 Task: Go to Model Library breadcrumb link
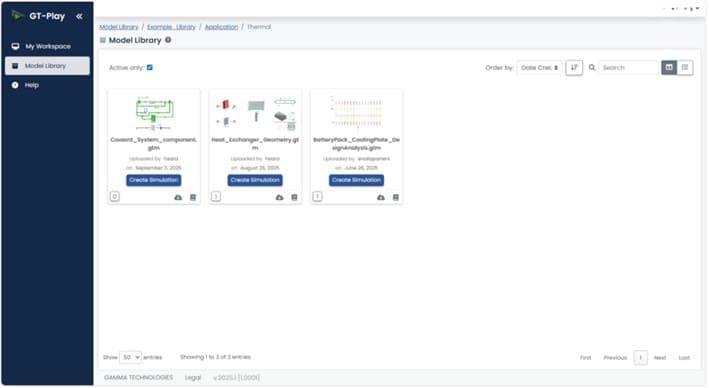(119, 27)
